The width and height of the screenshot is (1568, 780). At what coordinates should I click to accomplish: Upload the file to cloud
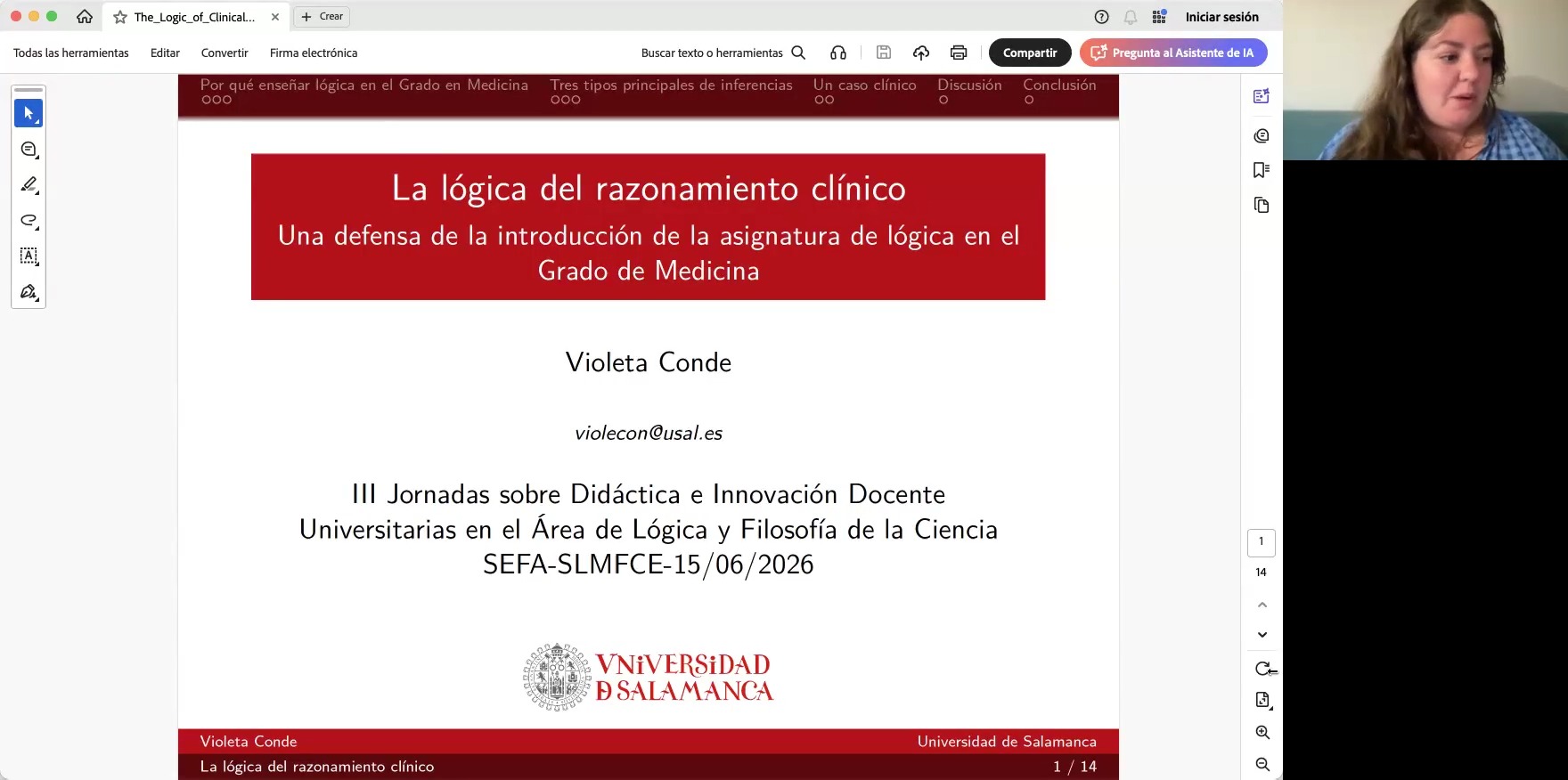point(921,53)
